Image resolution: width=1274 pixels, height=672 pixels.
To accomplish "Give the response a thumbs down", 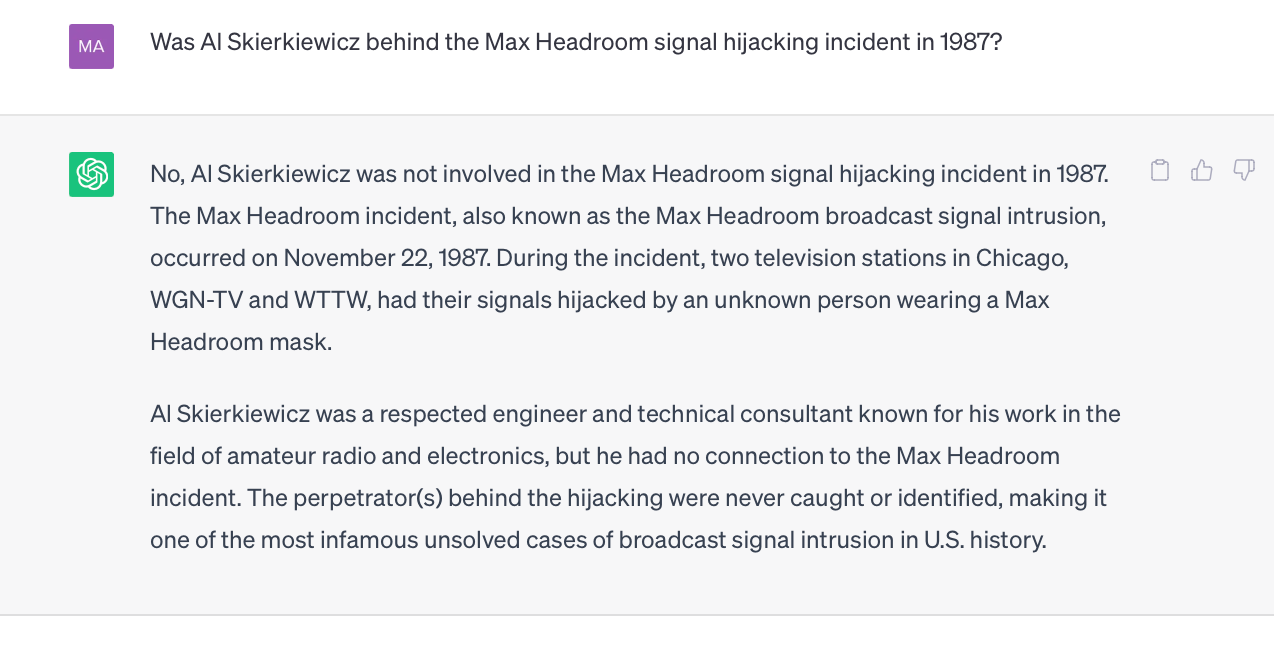I will pos(1244,171).
